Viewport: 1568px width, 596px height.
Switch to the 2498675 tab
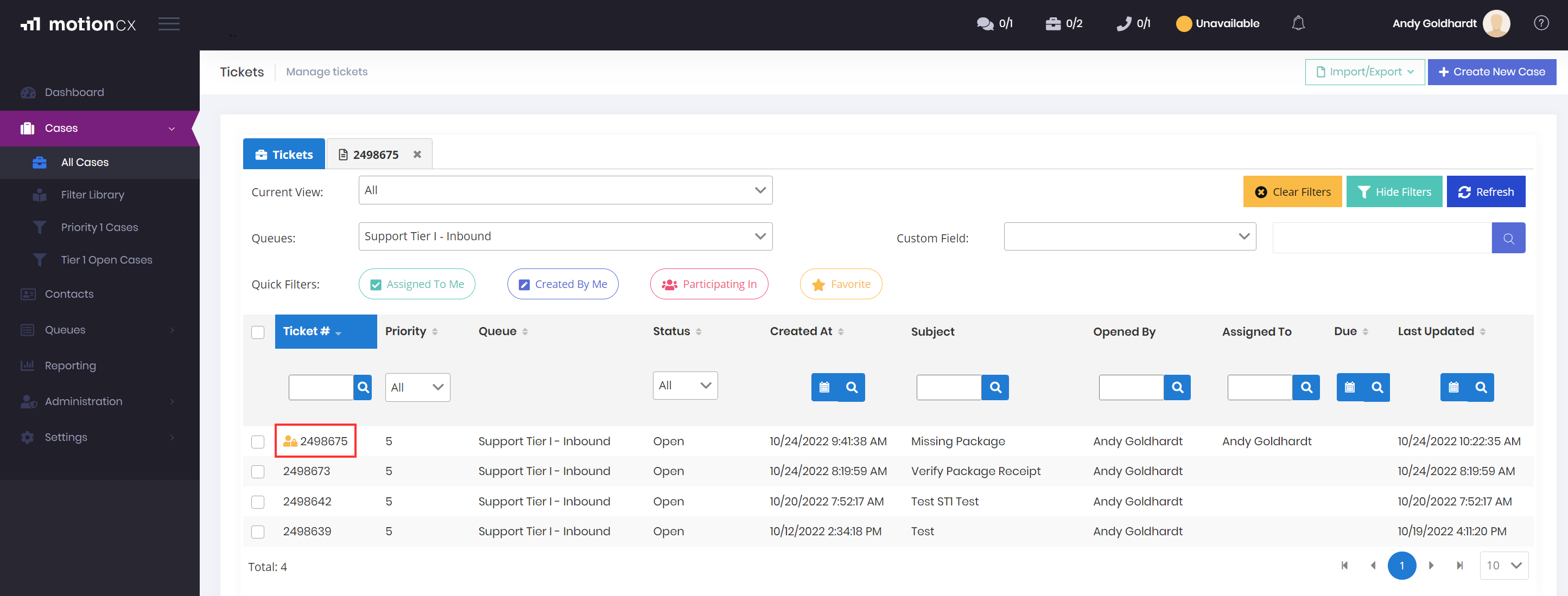pos(369,155)
